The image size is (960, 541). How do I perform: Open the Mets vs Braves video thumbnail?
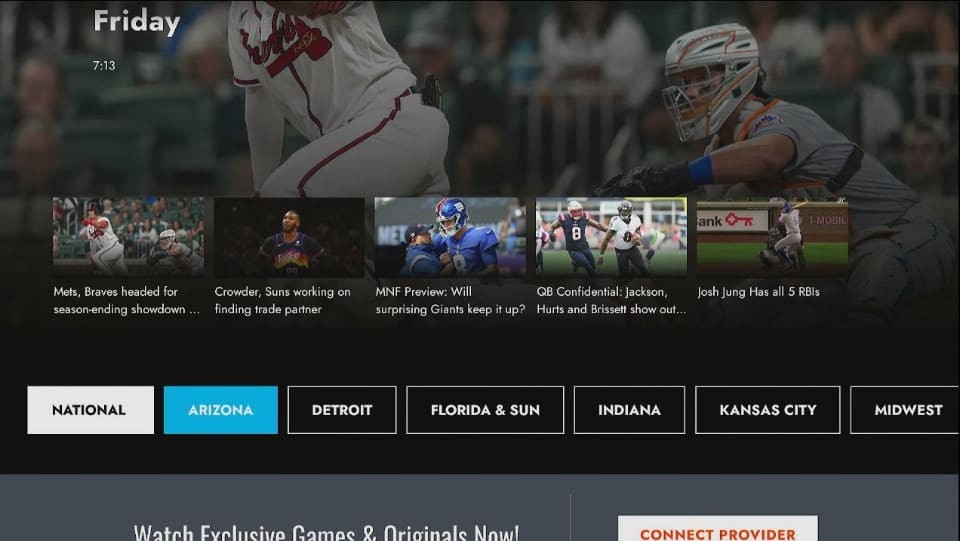[128, 236]
